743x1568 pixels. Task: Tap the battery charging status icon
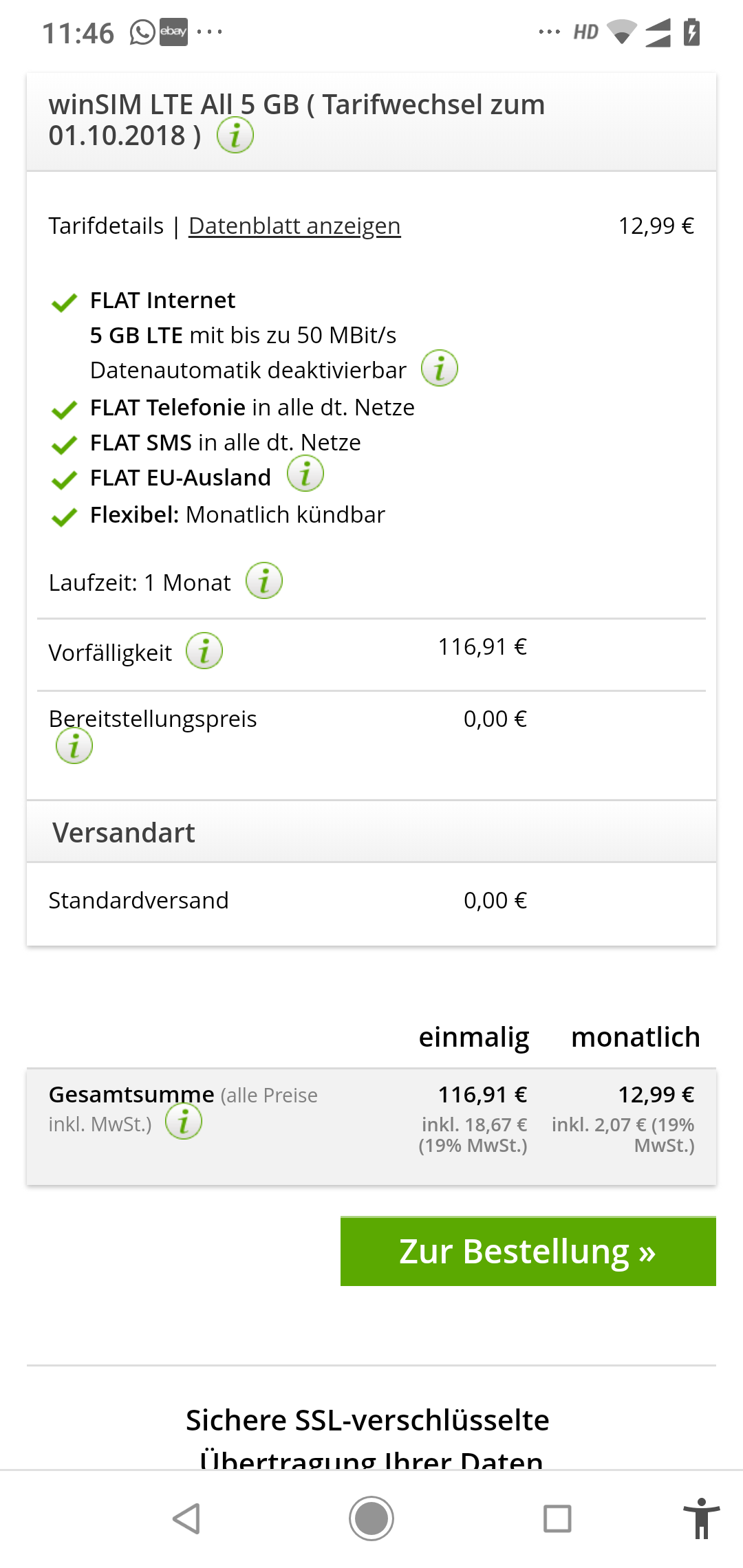pyautogui.click(x=692, y=32)
